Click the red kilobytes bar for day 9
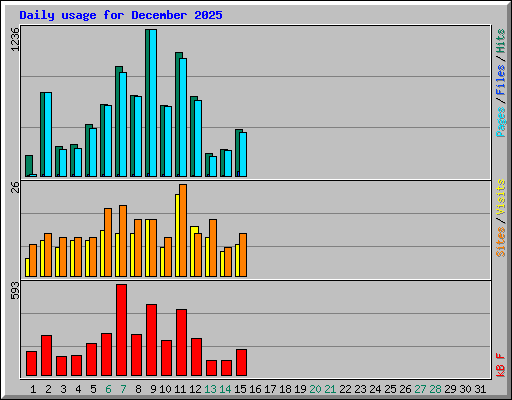This screenshot has width=512, height=400. (x=151, y=340)
